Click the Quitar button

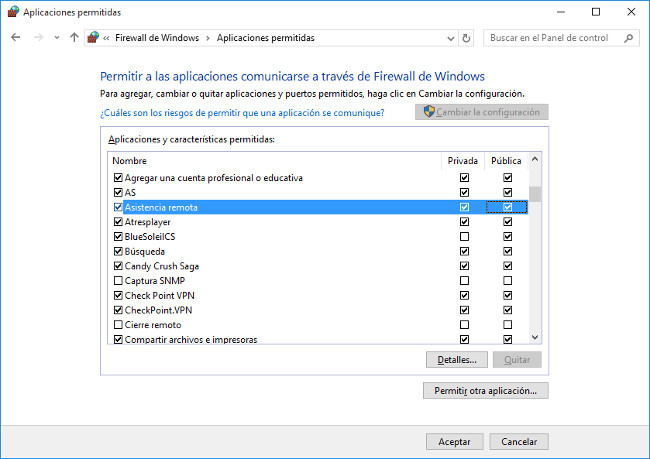pos(517,359)
